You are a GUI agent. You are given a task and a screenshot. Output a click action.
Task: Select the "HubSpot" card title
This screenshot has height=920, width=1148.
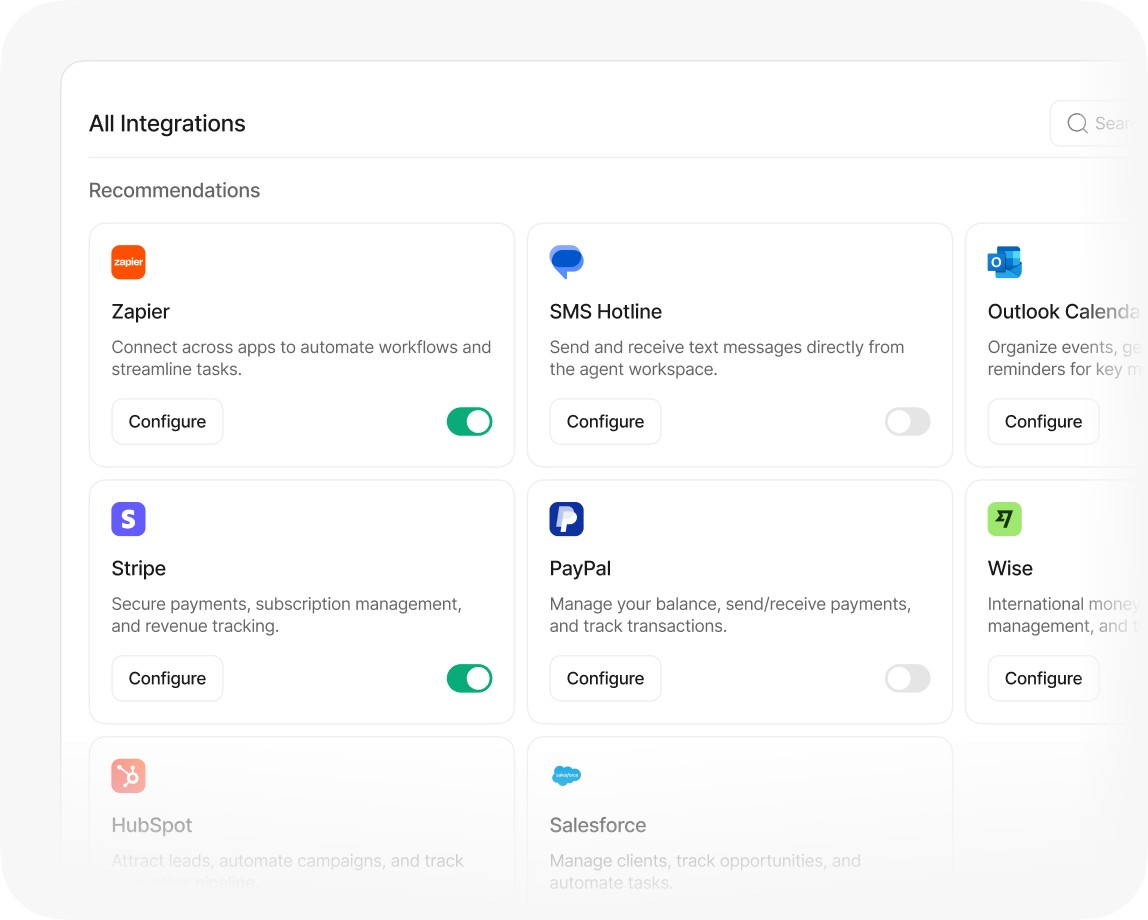152,826
